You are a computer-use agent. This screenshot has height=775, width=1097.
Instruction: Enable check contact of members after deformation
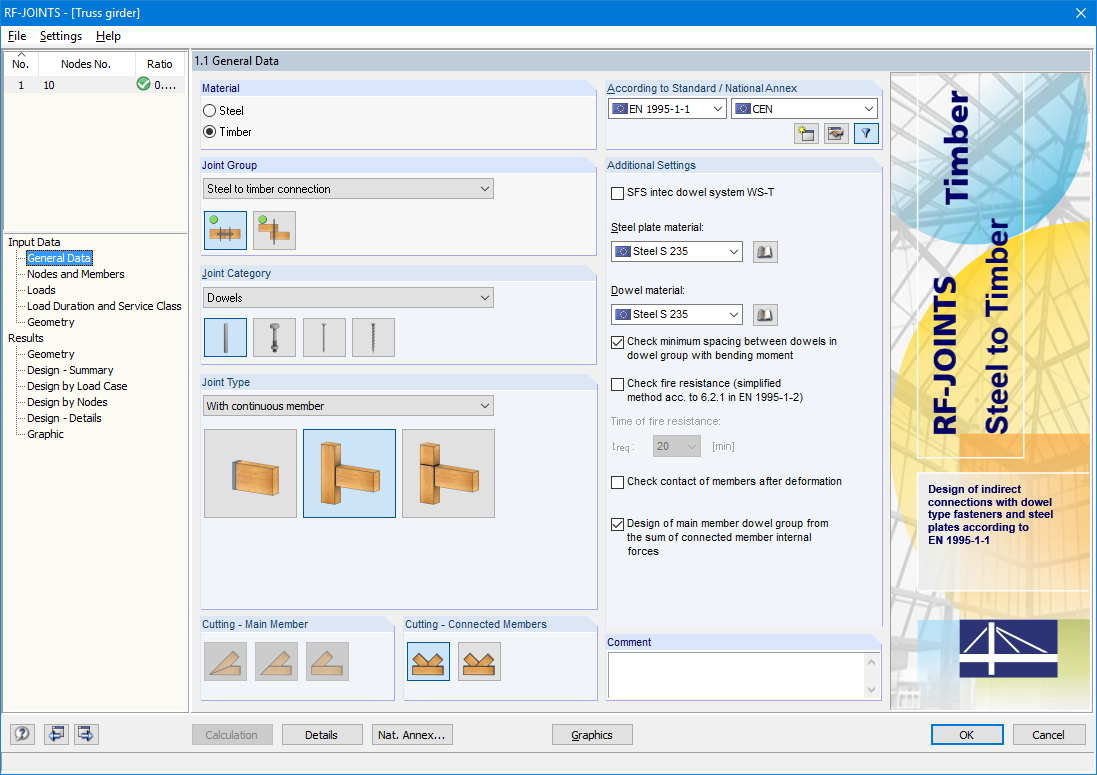pos(617,482)
